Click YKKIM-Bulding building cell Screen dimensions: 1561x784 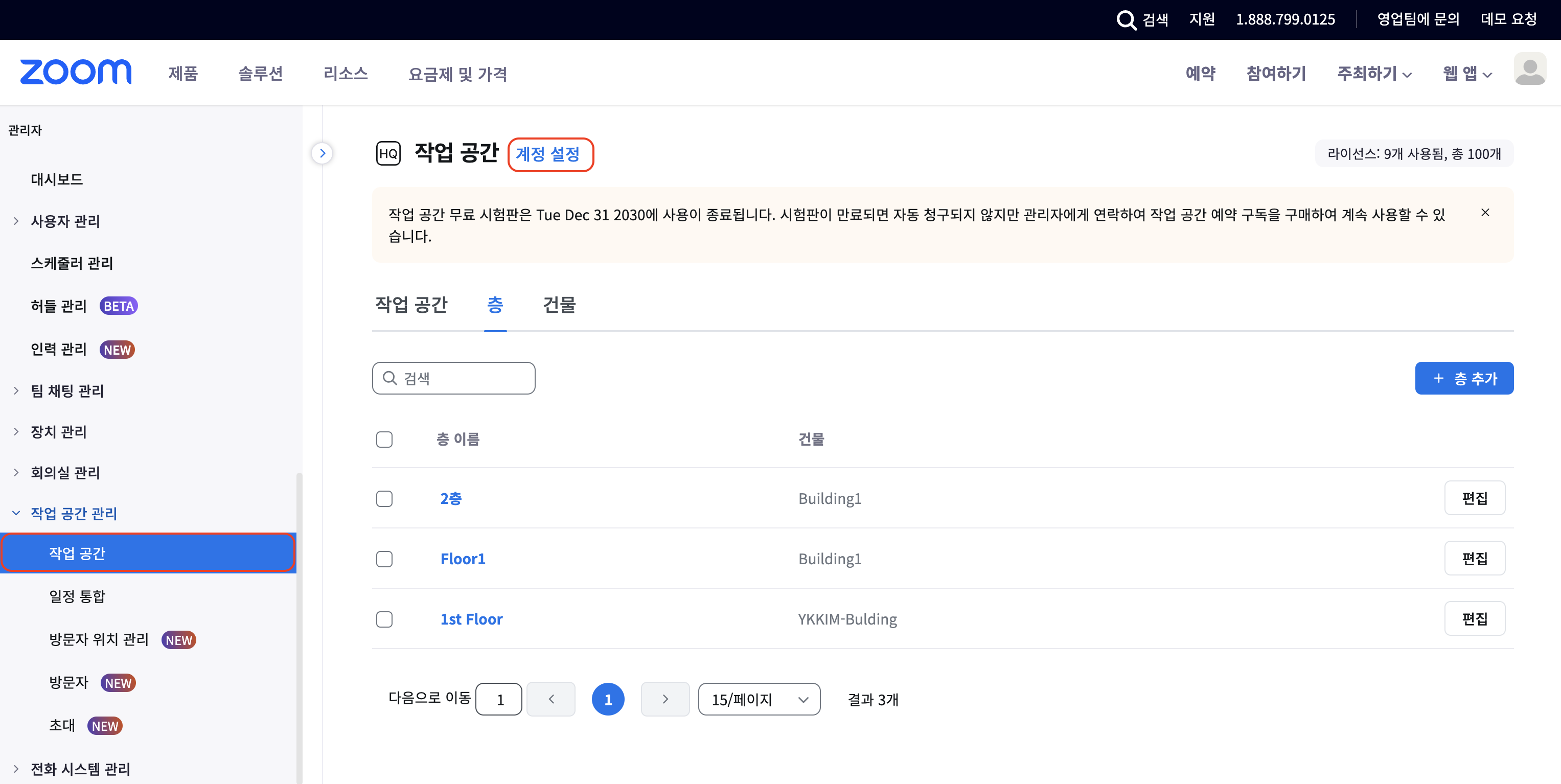click(847, 619)
